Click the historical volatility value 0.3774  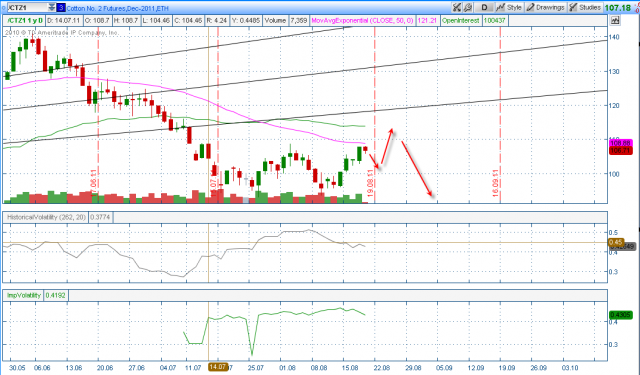tap(100, 217)
